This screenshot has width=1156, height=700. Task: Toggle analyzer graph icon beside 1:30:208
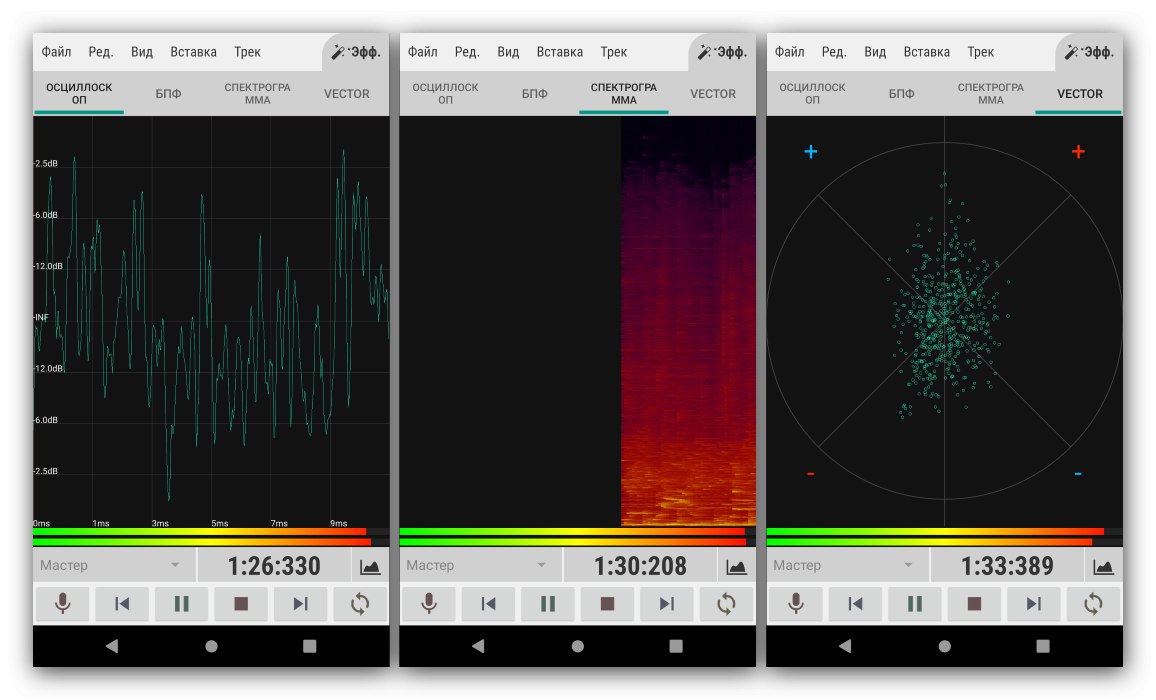(x=737, y=566)
